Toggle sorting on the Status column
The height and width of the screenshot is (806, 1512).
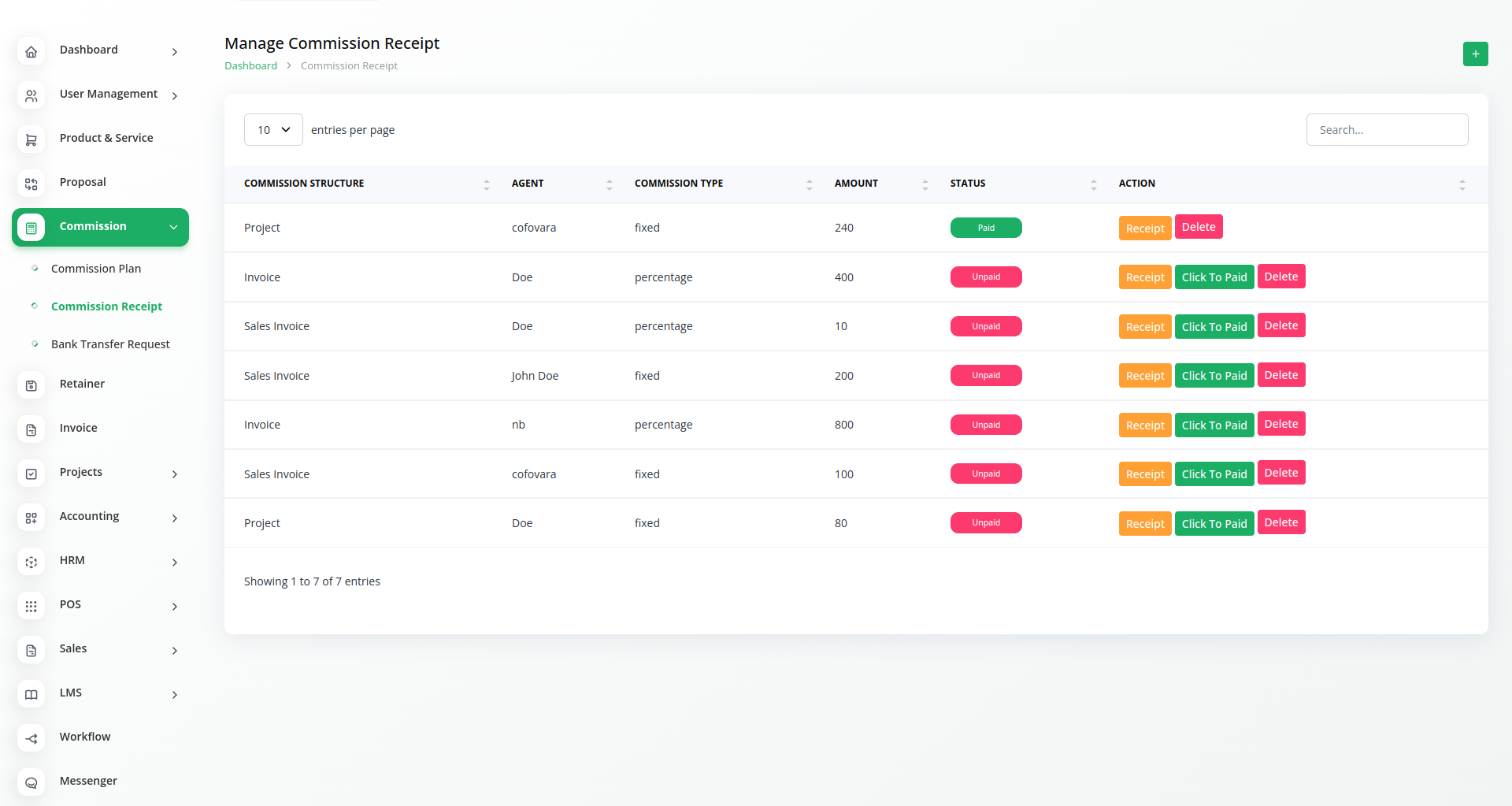click(x=1093, y=184)
